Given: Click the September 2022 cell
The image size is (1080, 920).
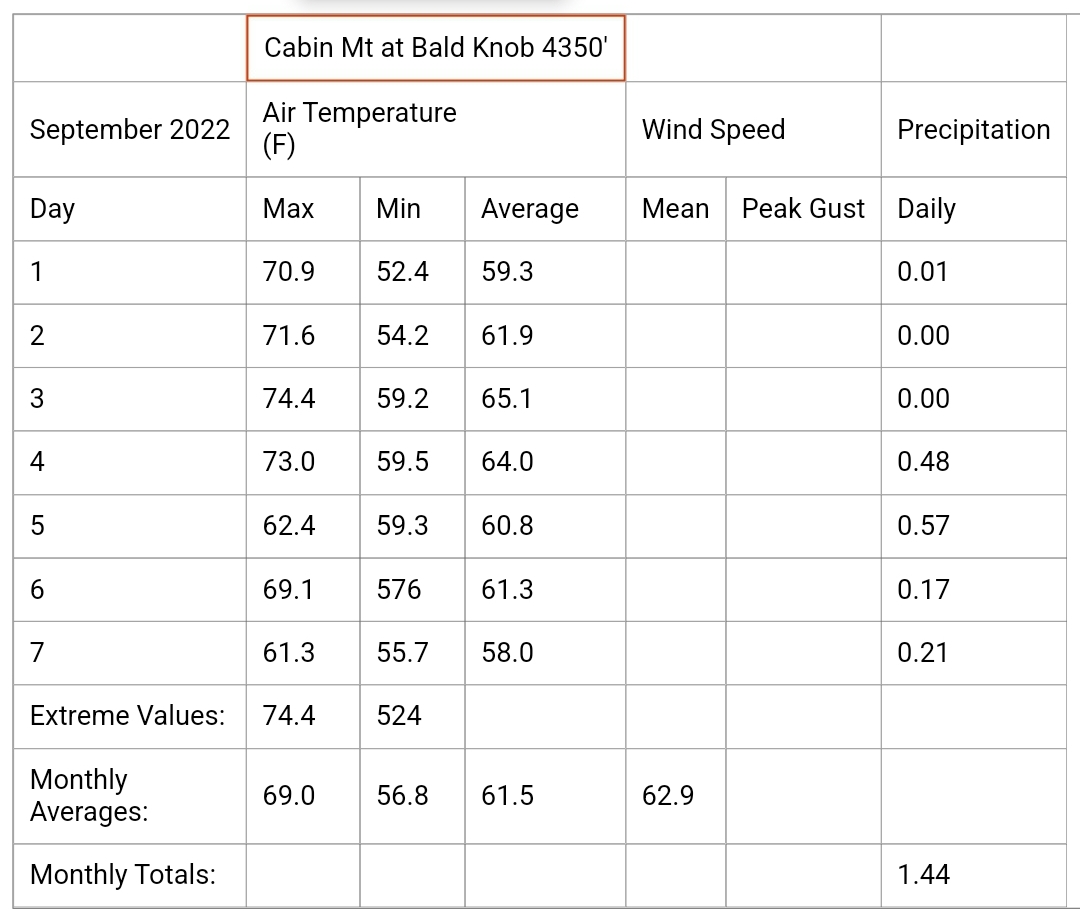Looking at the screenshot, I should pyautogui.click(x=129, y=129).
